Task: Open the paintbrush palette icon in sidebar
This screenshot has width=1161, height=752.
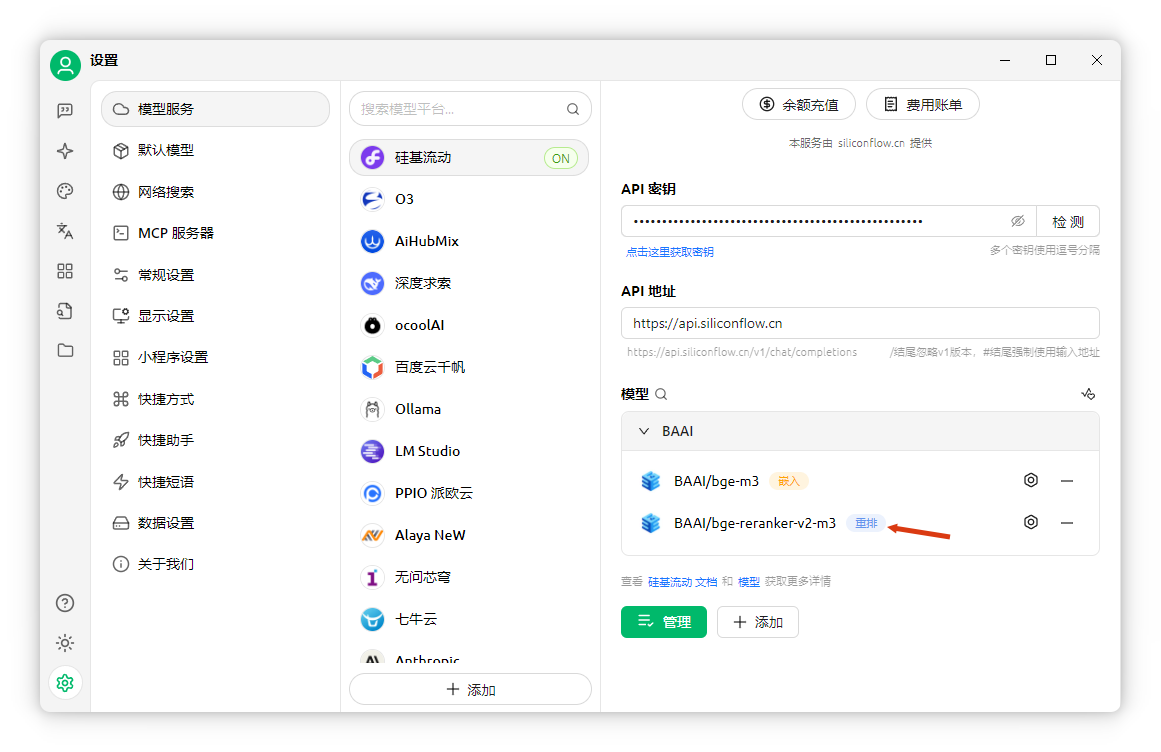Action: [x=65, y=191]
